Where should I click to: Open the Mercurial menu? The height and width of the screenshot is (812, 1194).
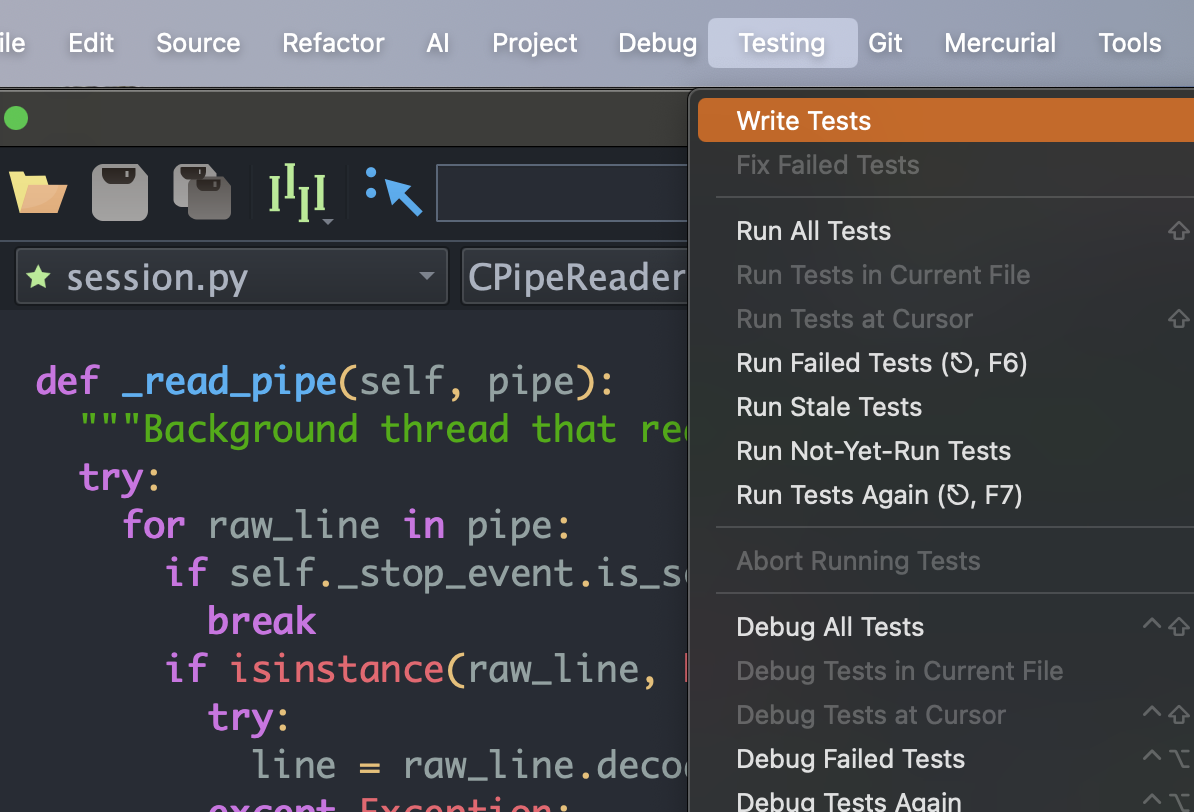(1000, 43)
